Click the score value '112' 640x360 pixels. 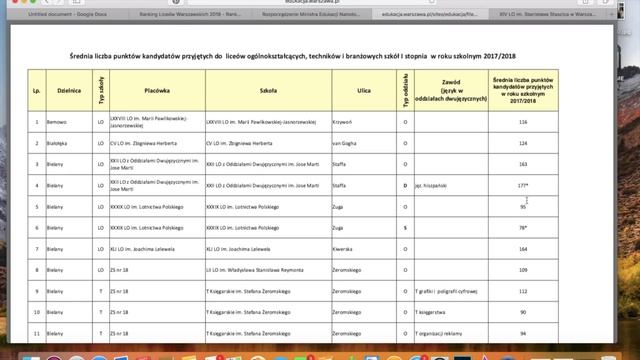(523, 291)
